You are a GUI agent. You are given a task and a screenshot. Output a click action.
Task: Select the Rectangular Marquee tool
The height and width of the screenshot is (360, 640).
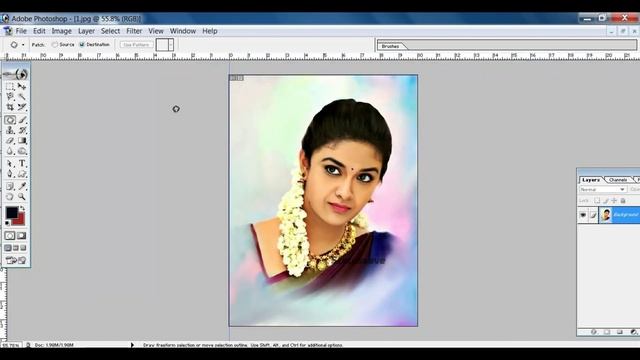[10, 87]
